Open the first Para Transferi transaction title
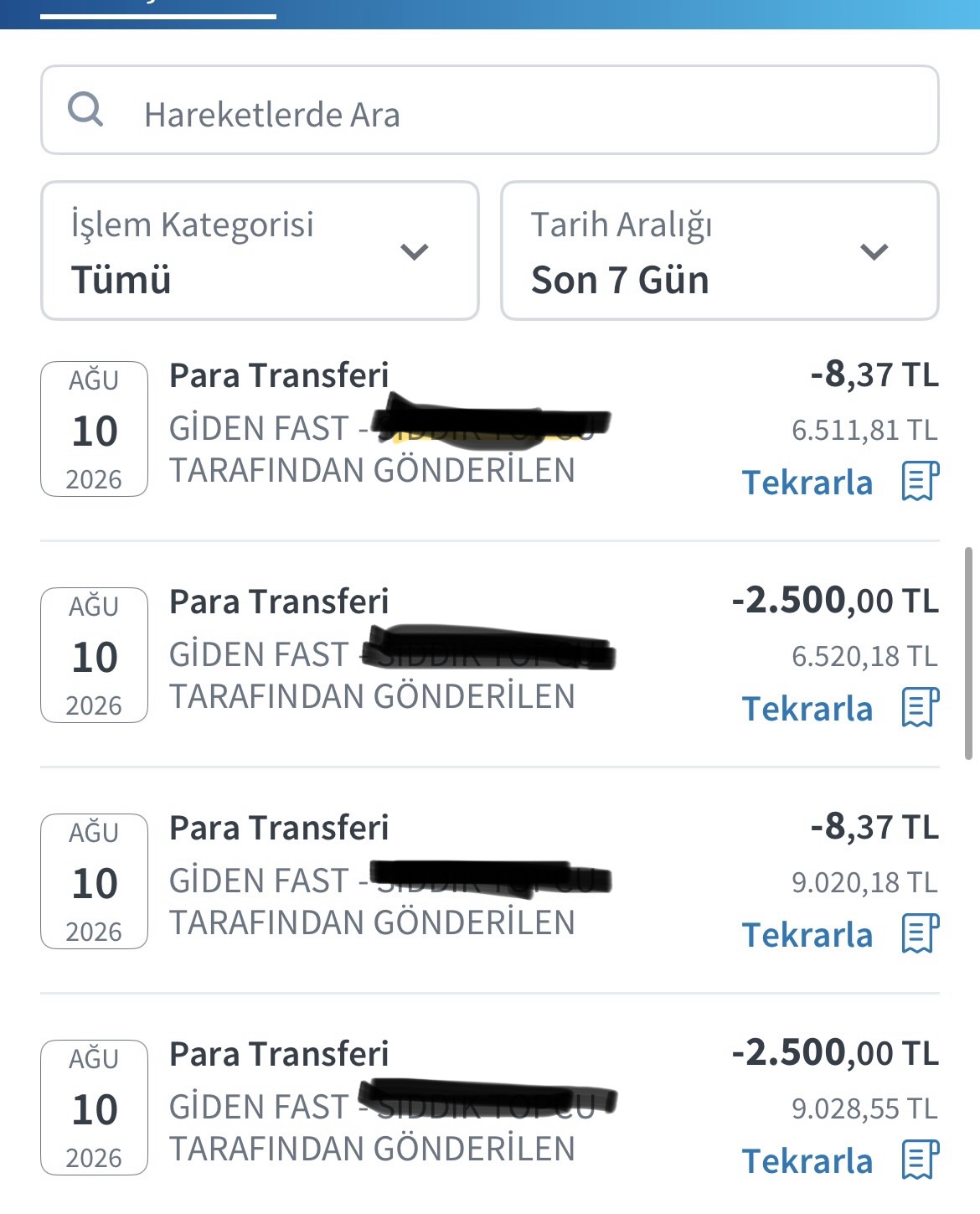Viewport: 980px width, 1214px height. (279, 375)
